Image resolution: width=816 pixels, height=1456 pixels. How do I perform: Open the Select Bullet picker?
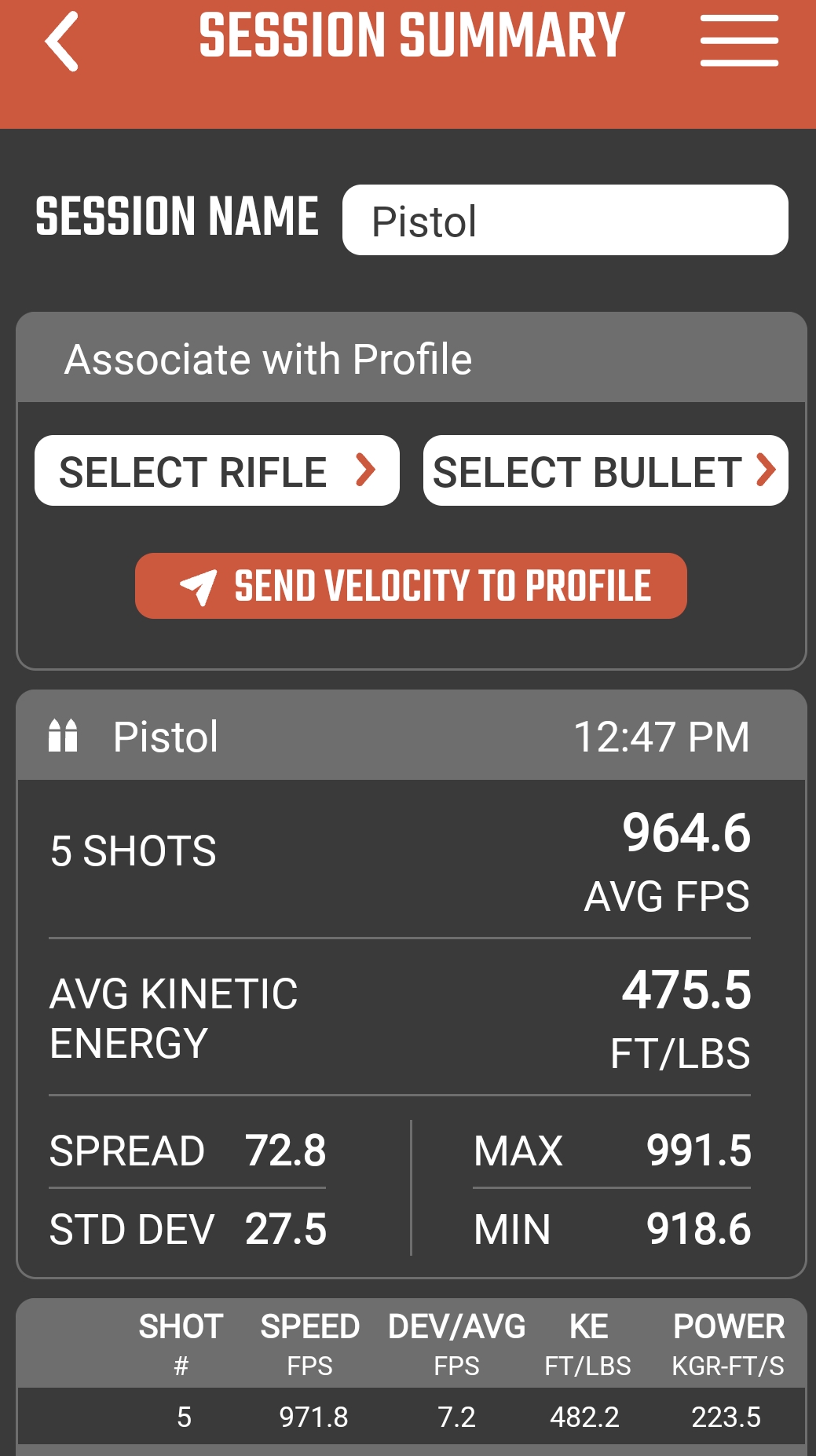[606, 470]
